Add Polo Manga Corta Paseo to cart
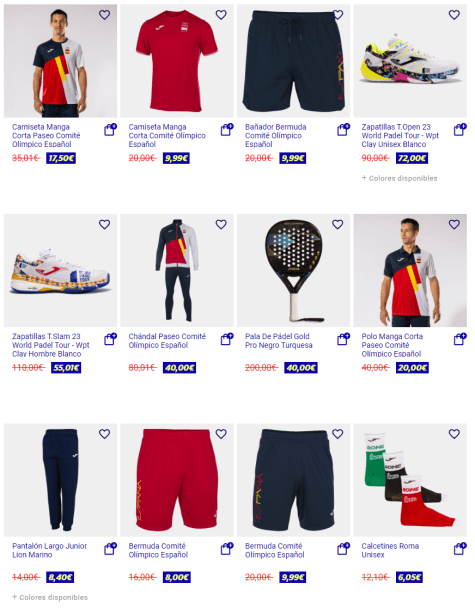 pos(460,339)
